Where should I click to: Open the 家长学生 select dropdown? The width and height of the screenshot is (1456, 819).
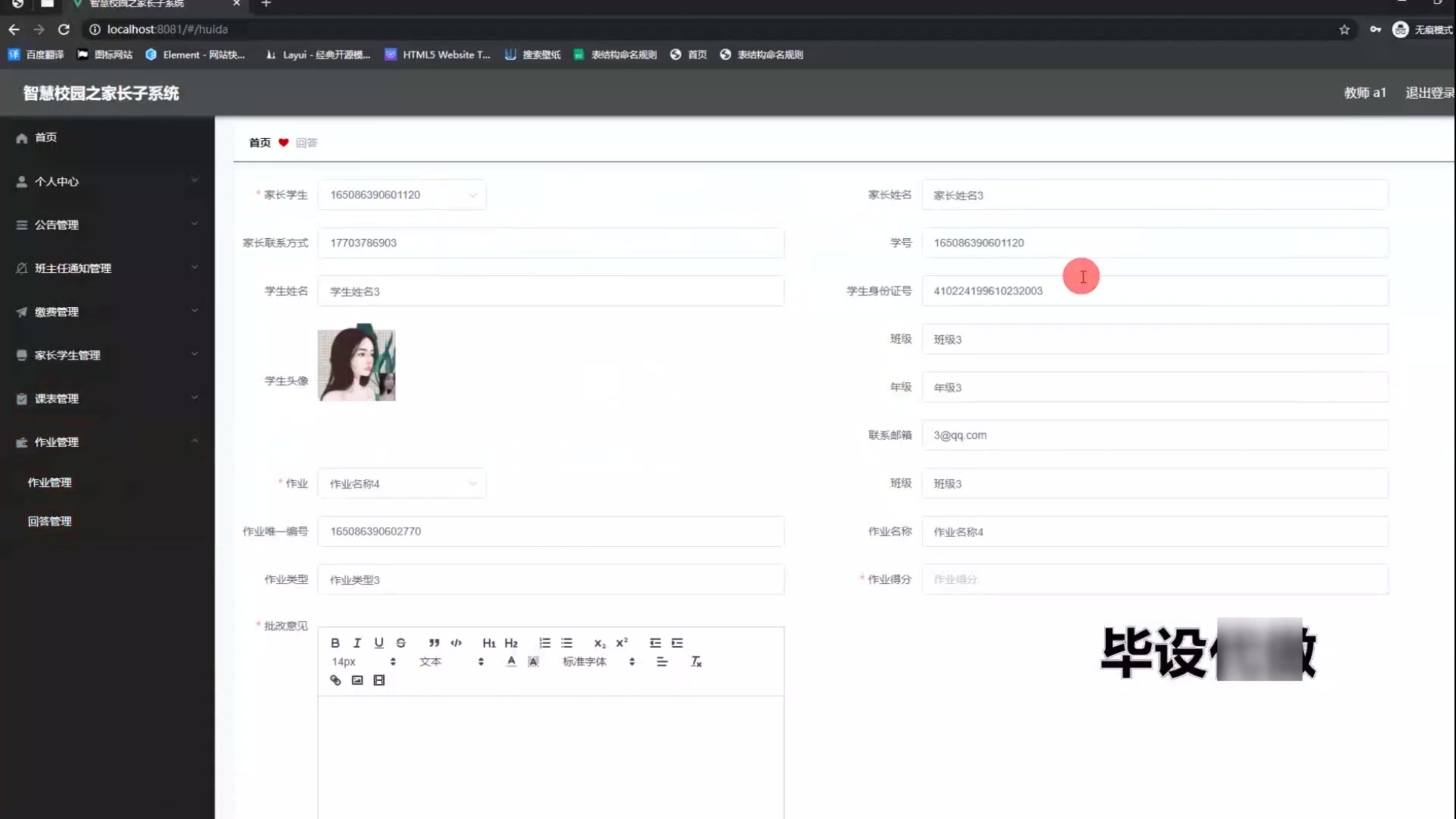pos(402,195)
